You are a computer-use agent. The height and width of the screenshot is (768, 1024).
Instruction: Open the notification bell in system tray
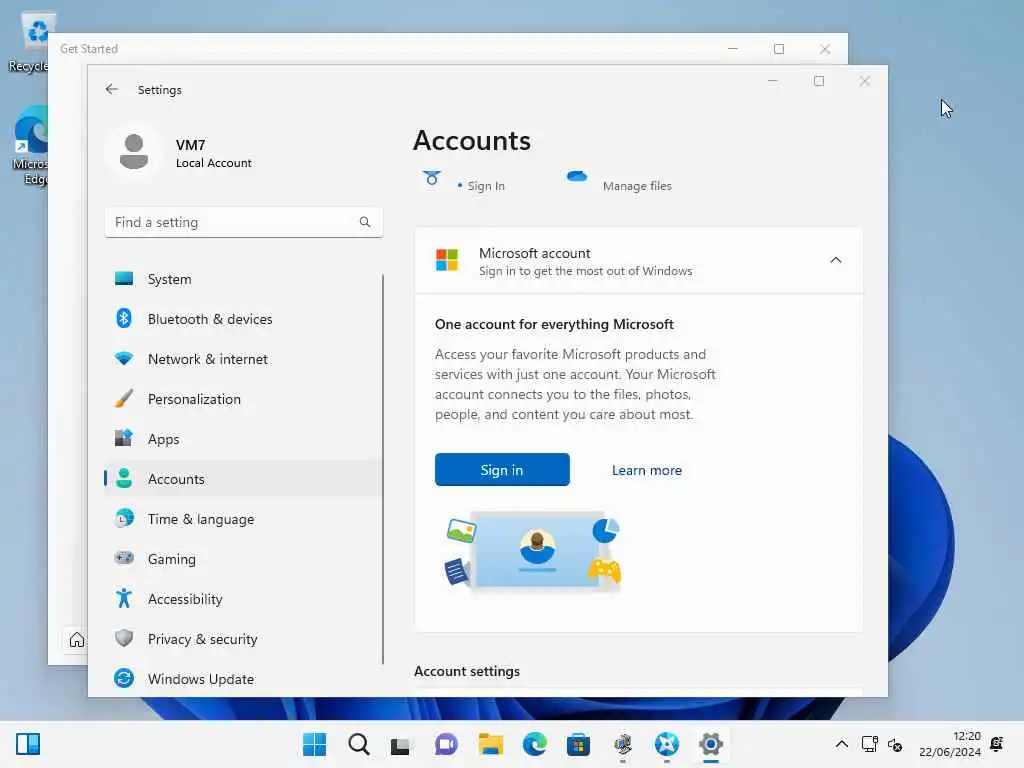[x=997, y=744]
